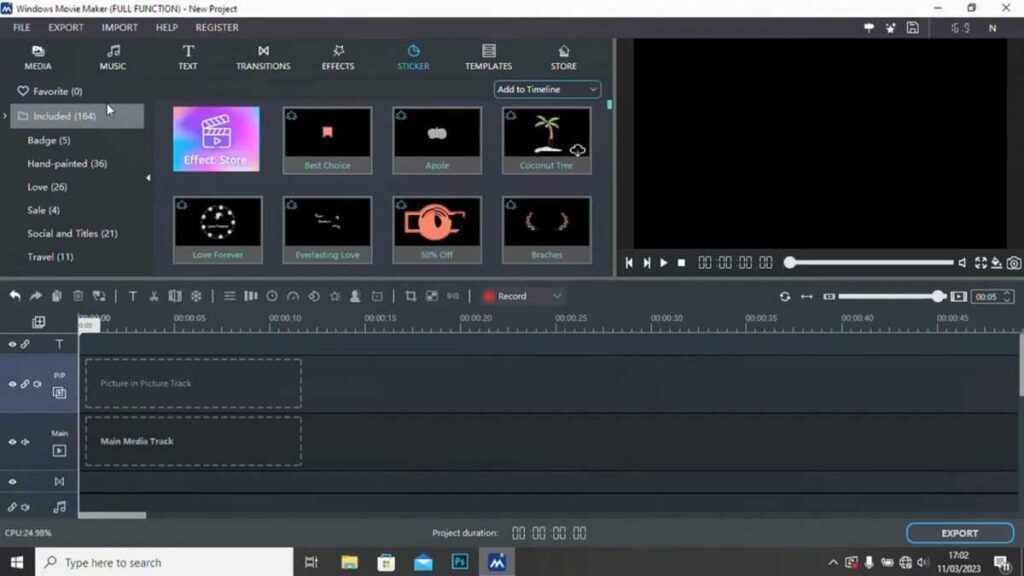Screen dimensions: 1024x576
Task: Select the Coconut Tree sticker thumbnail
Action: (x=547, y=140)
